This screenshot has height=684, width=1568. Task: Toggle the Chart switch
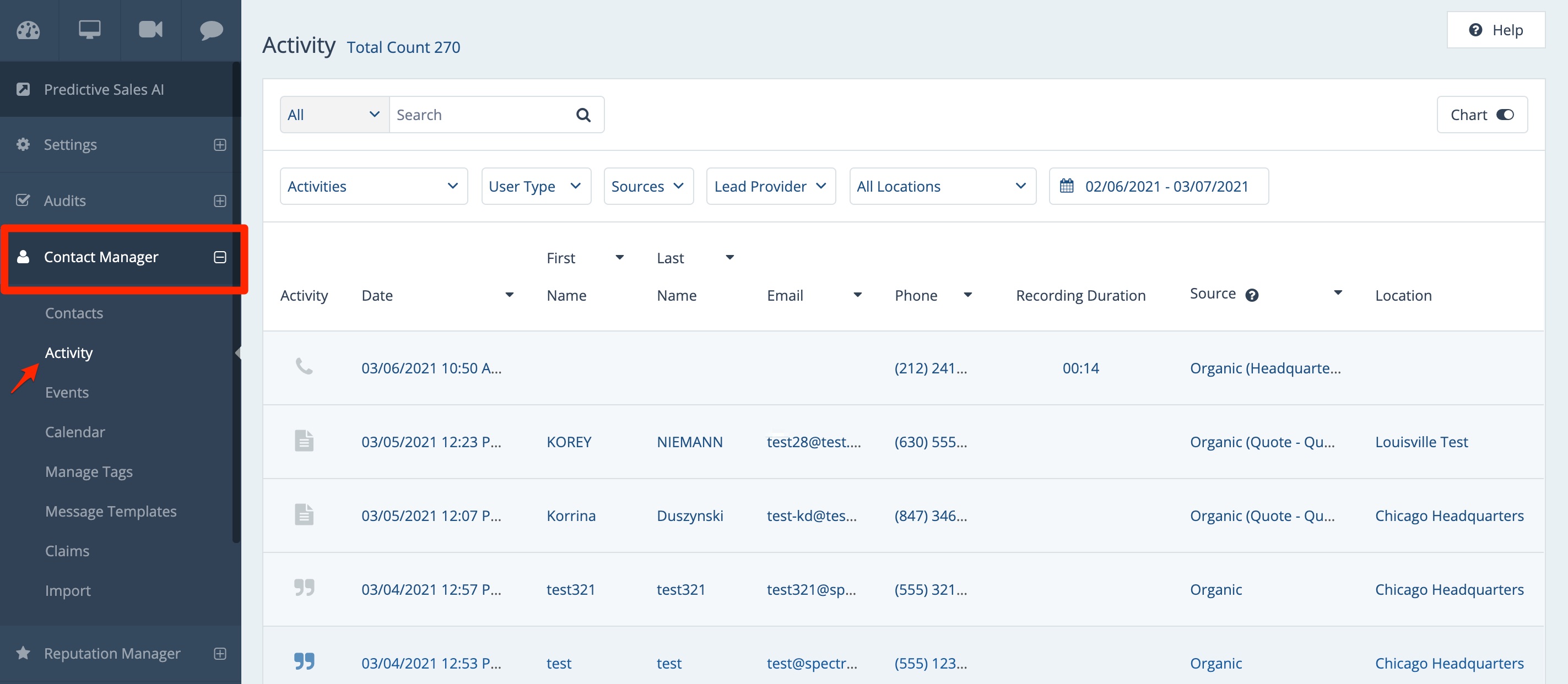click(x=1504, y=115)
